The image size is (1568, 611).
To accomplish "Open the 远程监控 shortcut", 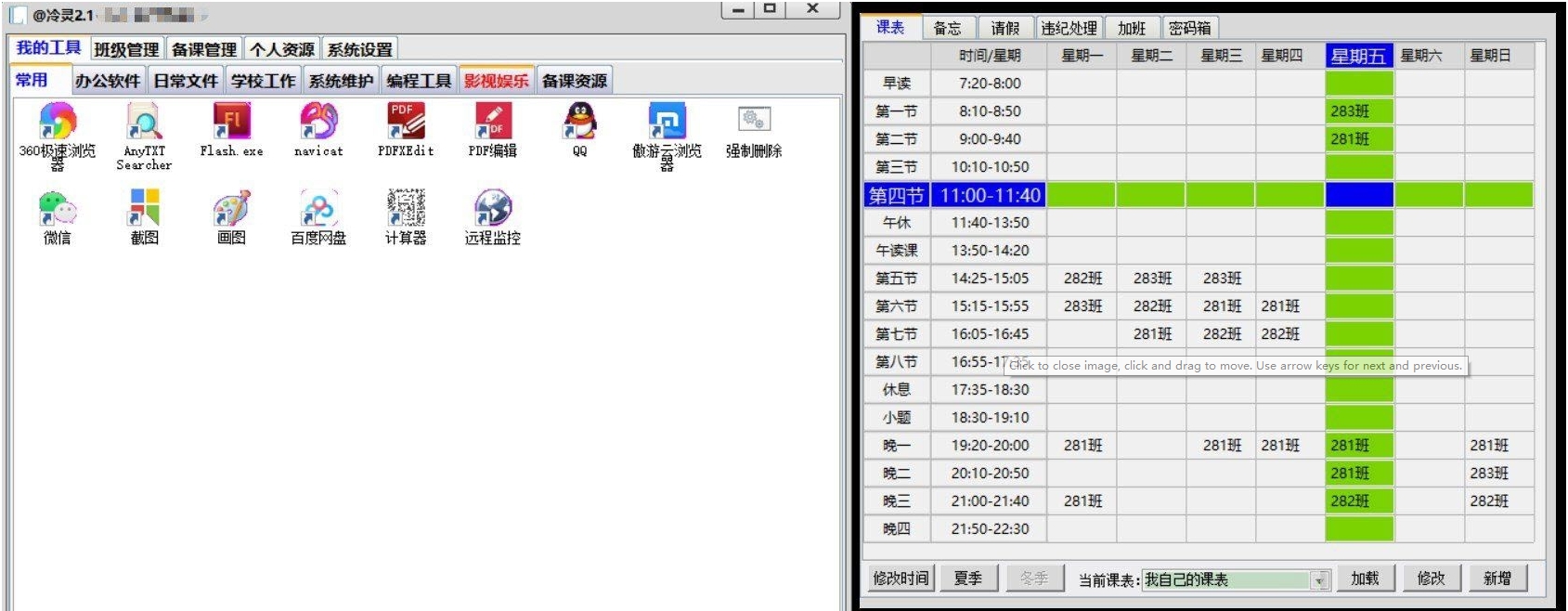I will point(493,217).
